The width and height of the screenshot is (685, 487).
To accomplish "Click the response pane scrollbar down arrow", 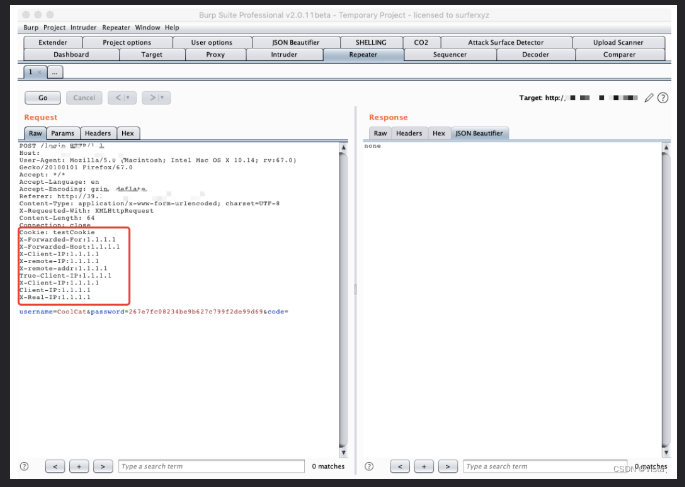I will coord(666,452).
